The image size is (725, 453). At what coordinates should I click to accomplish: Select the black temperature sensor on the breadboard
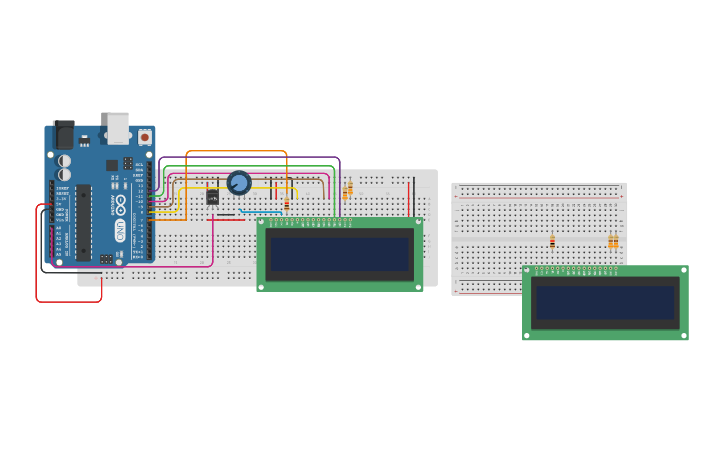213,197
